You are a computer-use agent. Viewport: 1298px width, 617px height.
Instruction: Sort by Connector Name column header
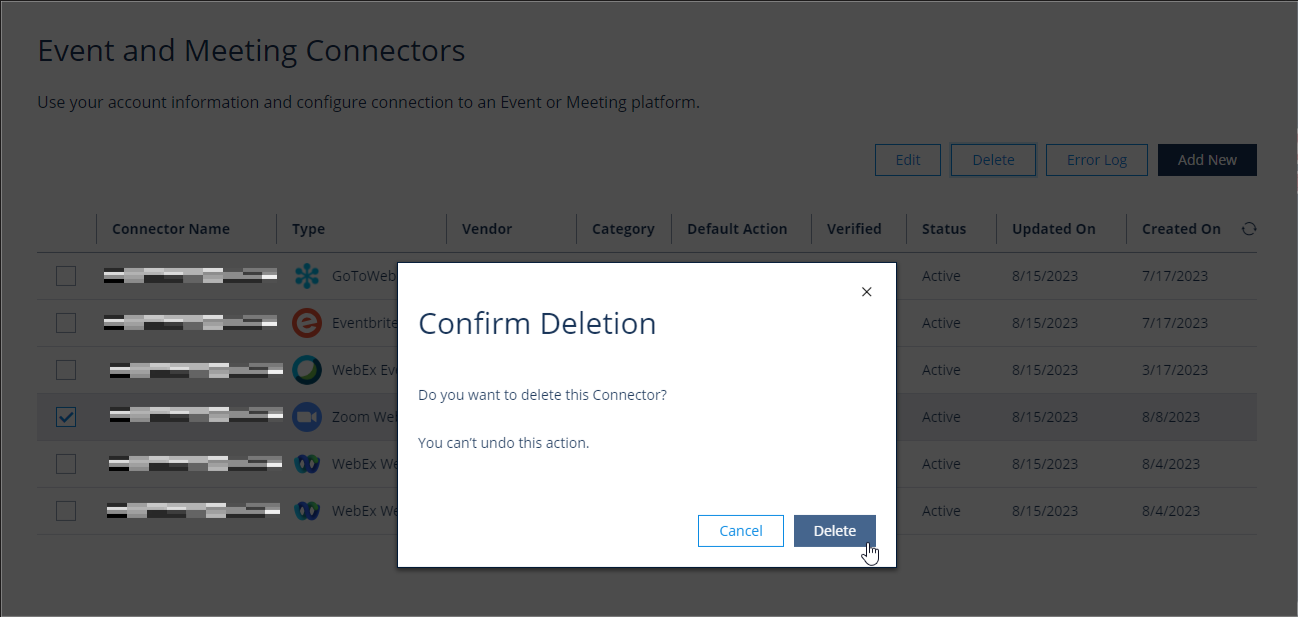171,229
